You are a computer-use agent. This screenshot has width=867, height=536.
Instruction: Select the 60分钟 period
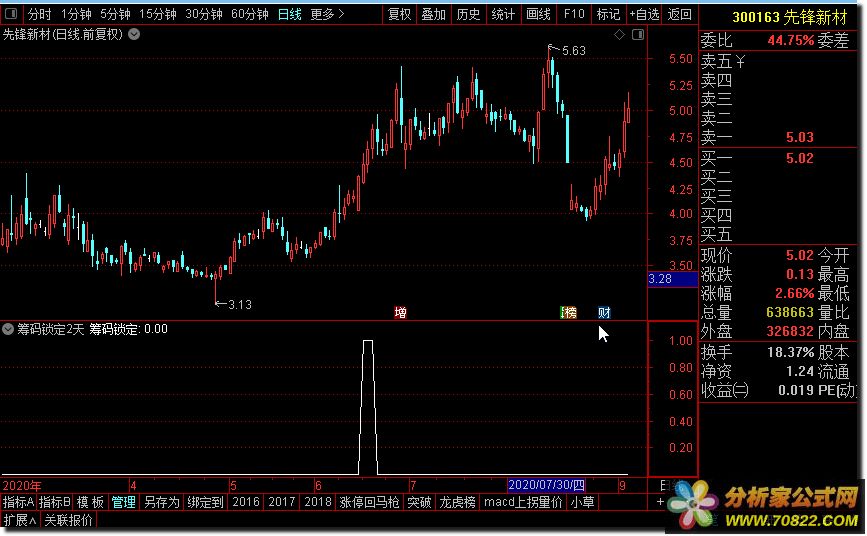click(249, 14)
